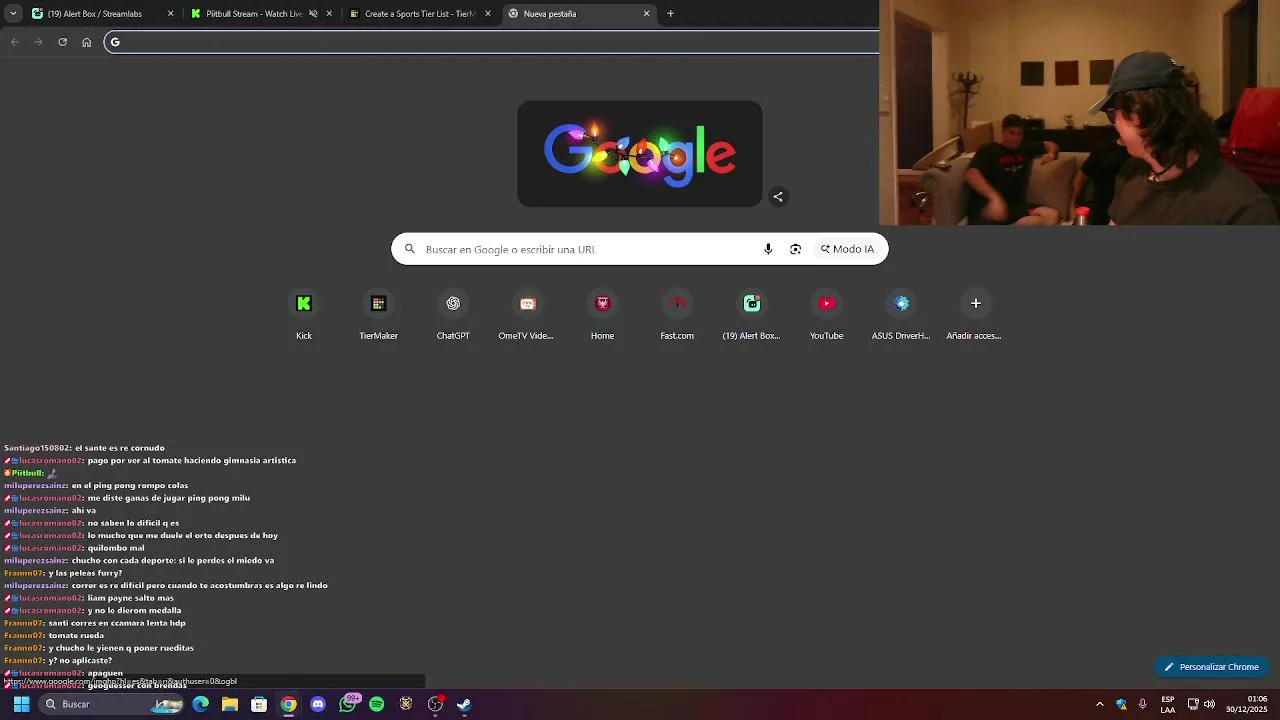Launch Microsoft Edge from the taskbar
Viewport: 1280px width, 720px height.
coord(201,704)
